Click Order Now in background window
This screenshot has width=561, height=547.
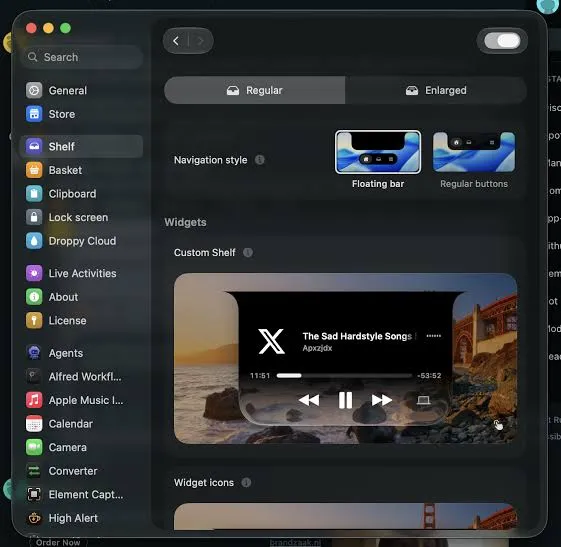(x=58, y=542)
